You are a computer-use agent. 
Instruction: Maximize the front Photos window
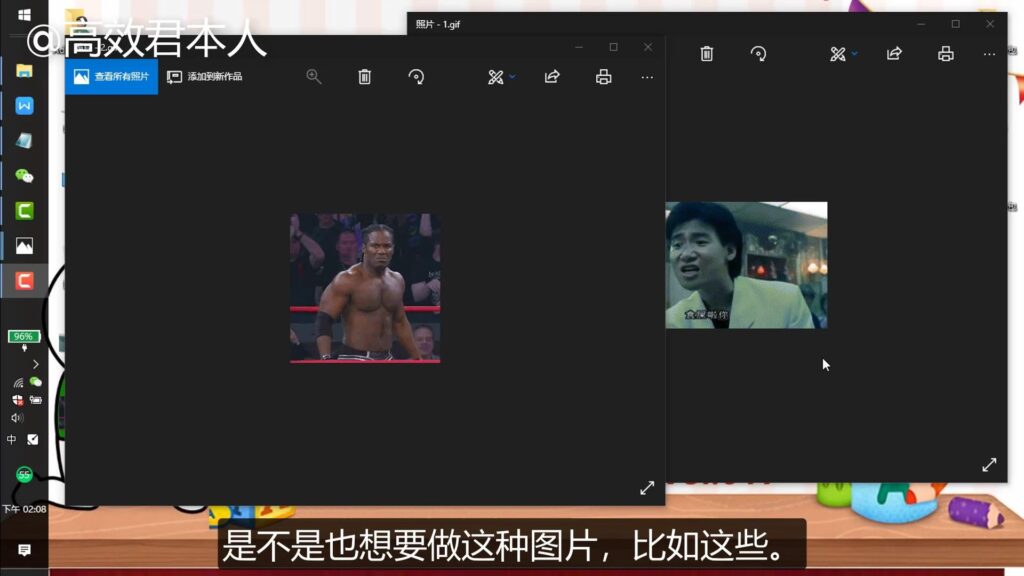[613, 47]
